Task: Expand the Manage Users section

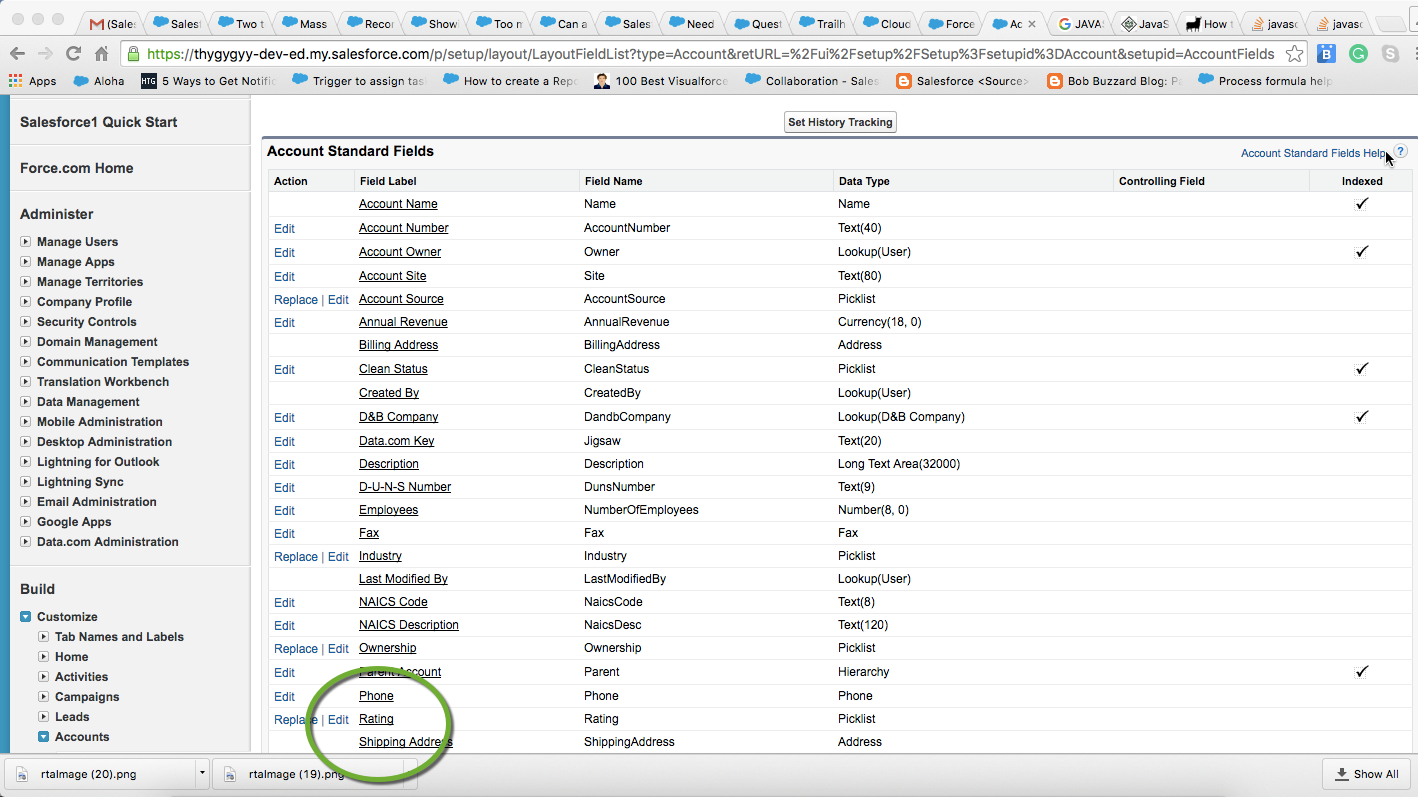Action: pos(26,242)
